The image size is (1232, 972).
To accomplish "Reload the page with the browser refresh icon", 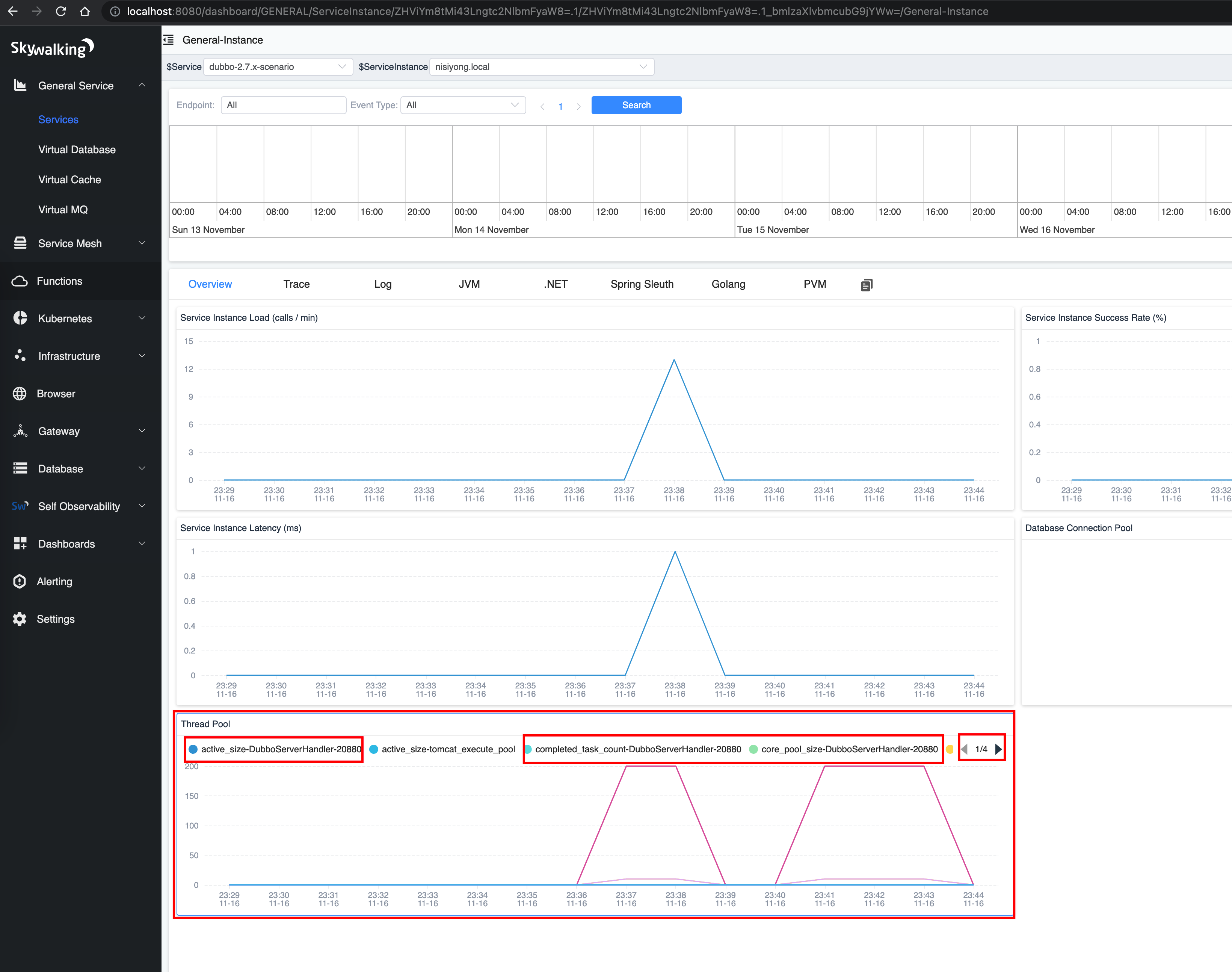I will pos(61,11).
